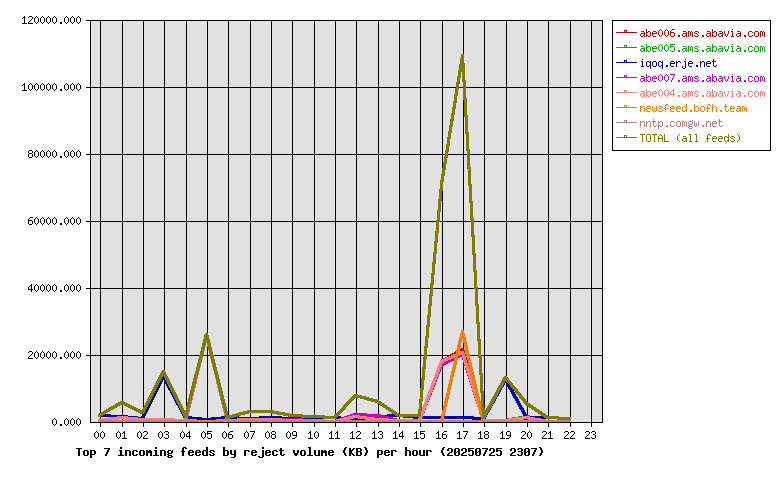Select abe004.ams.abavia.com in the legend
The height and width of the screenshot is (480, 780).
(x=690, y=93)
